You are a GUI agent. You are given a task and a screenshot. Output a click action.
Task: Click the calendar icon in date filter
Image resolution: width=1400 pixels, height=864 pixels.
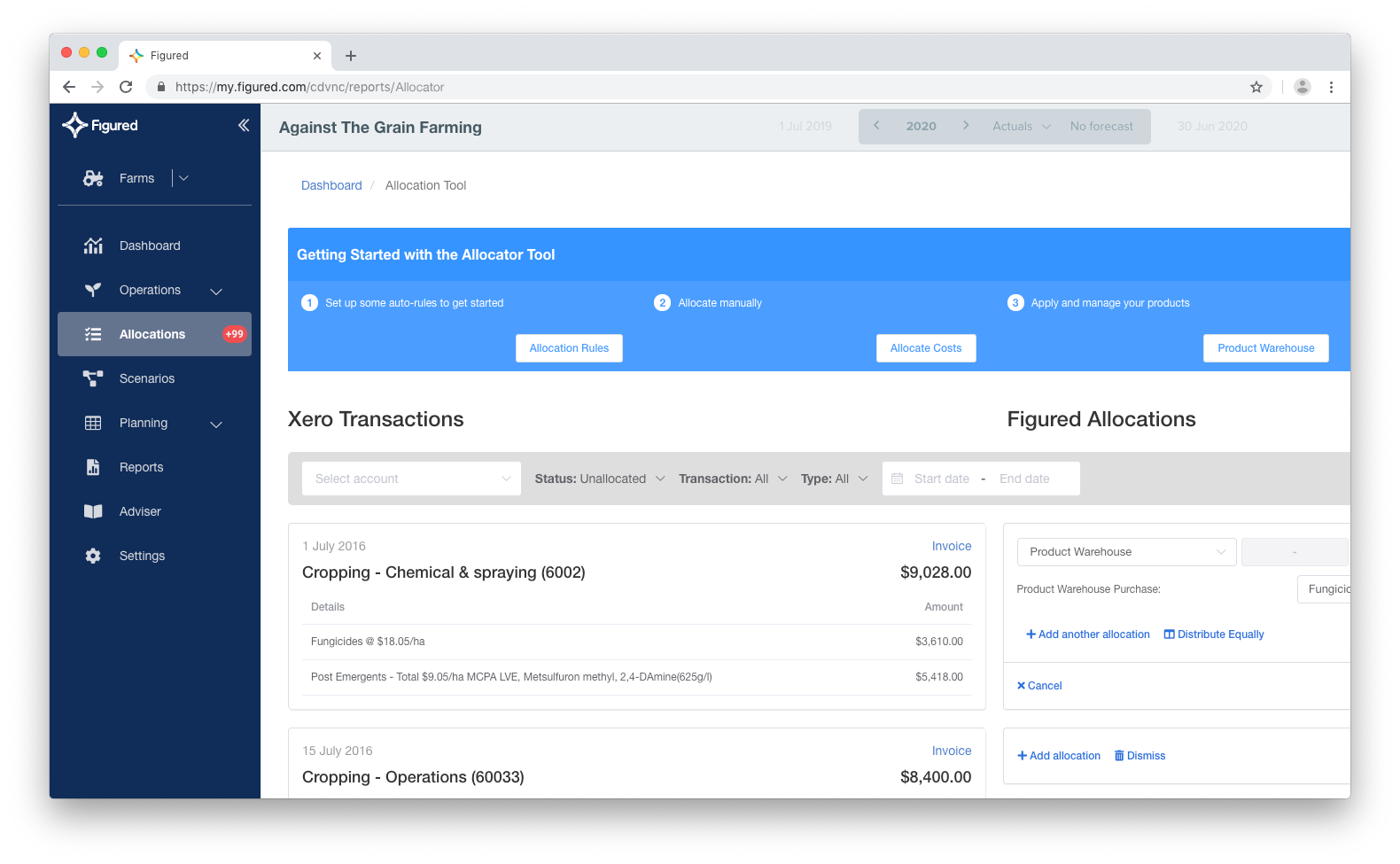tap(897, 479)
